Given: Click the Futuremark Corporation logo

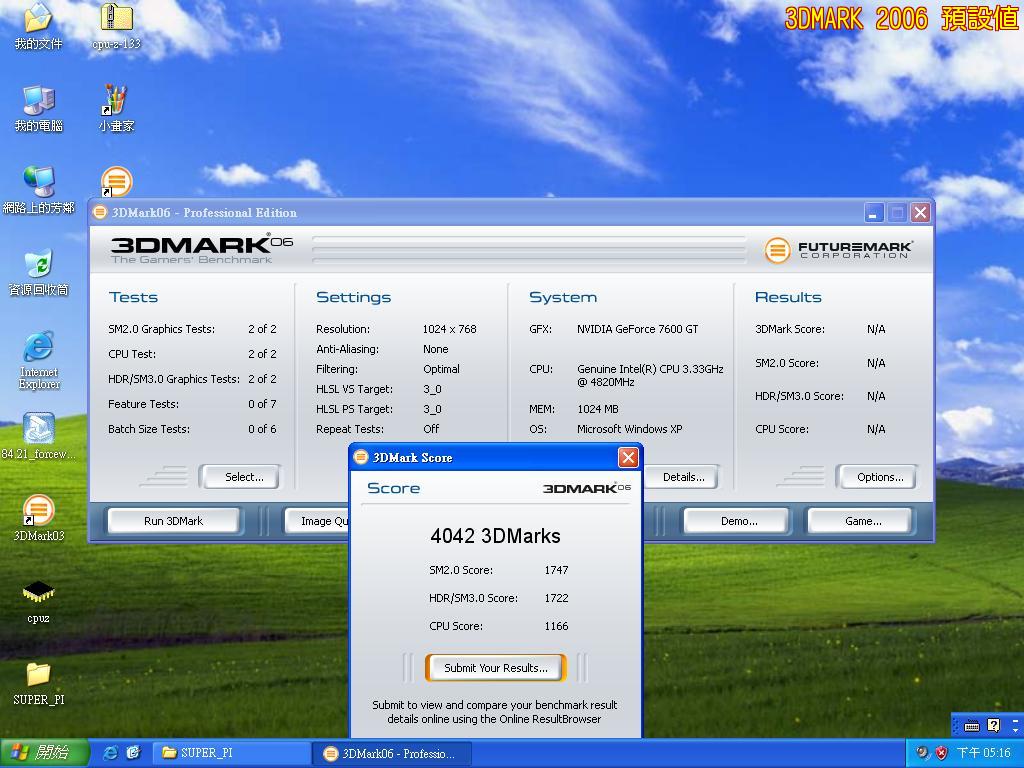Looking at the screenshot, I should [838, 249].
